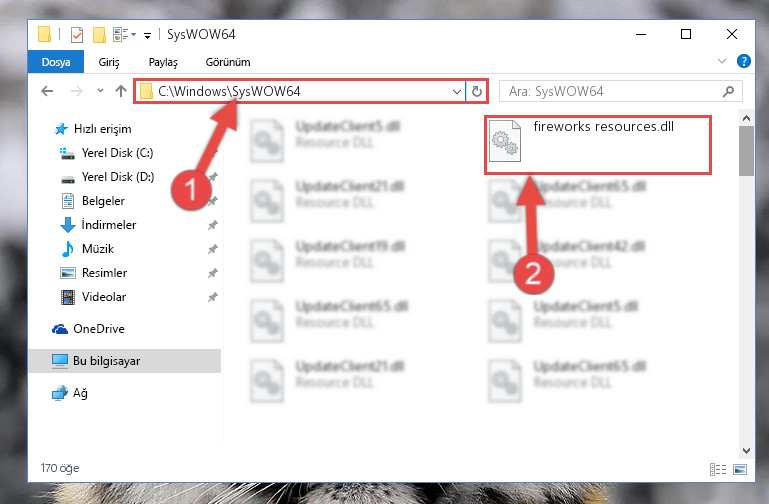769x504 pixels.
Task: Click the search magnifier icon
Action: [728, 91]
